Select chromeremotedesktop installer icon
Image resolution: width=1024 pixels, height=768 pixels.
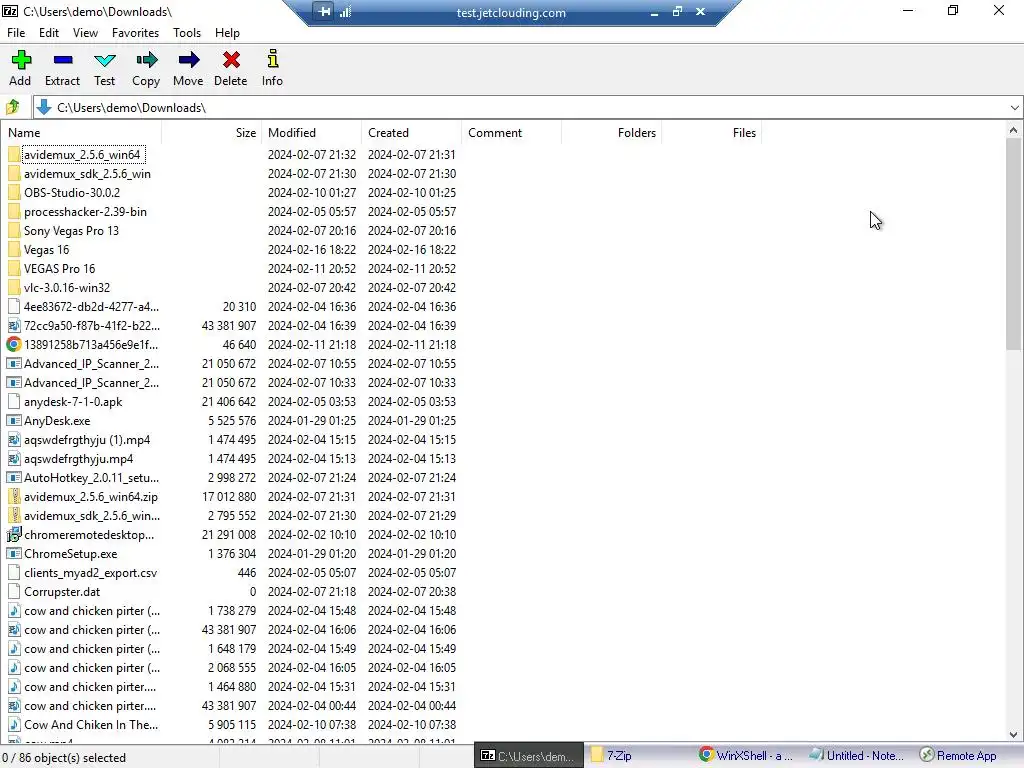14,534
